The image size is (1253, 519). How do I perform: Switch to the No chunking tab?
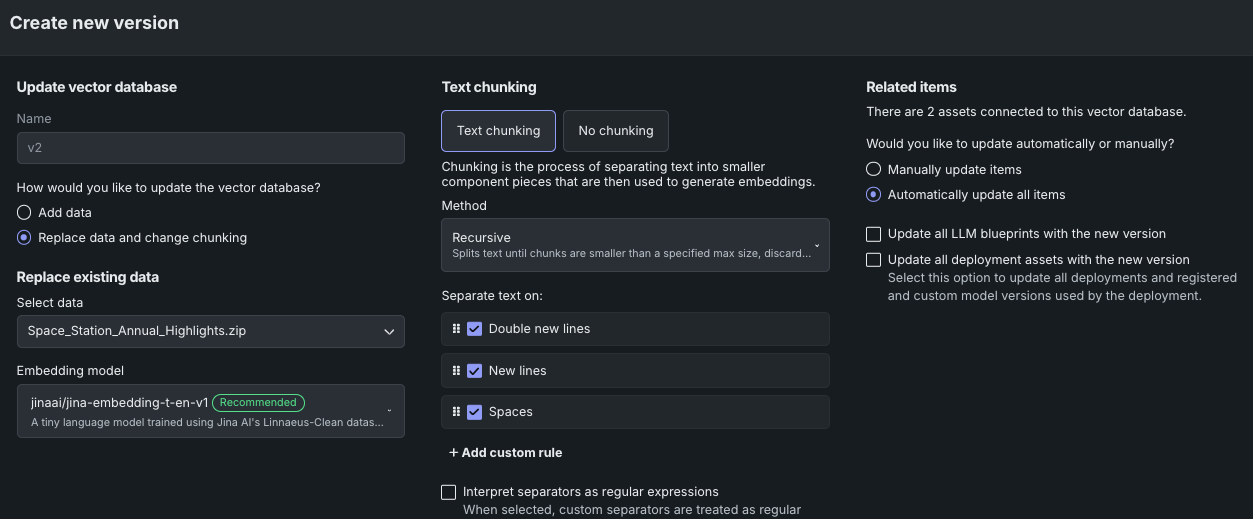click(615, 131)
